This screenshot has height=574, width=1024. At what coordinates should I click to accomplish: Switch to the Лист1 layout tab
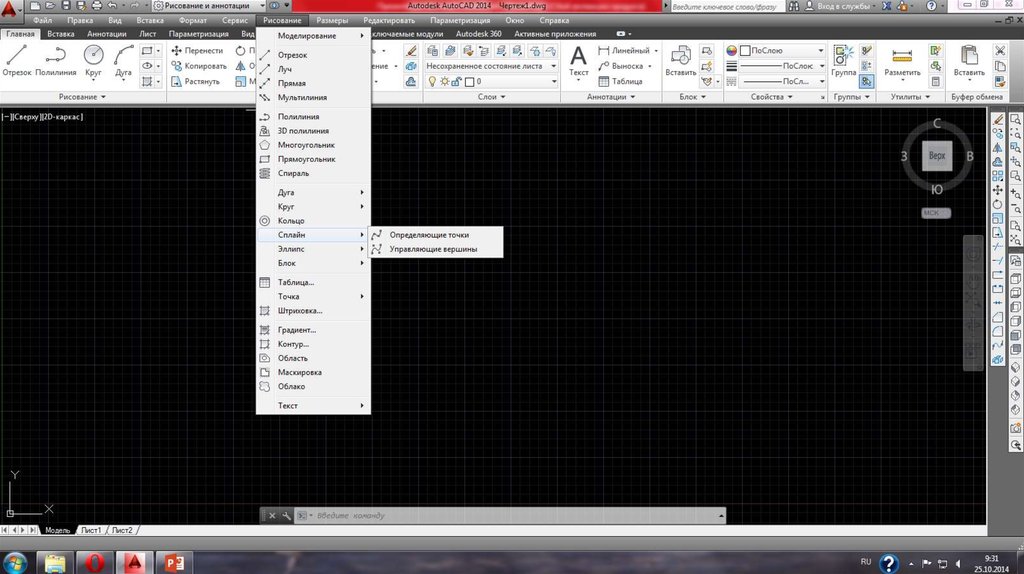91,530
